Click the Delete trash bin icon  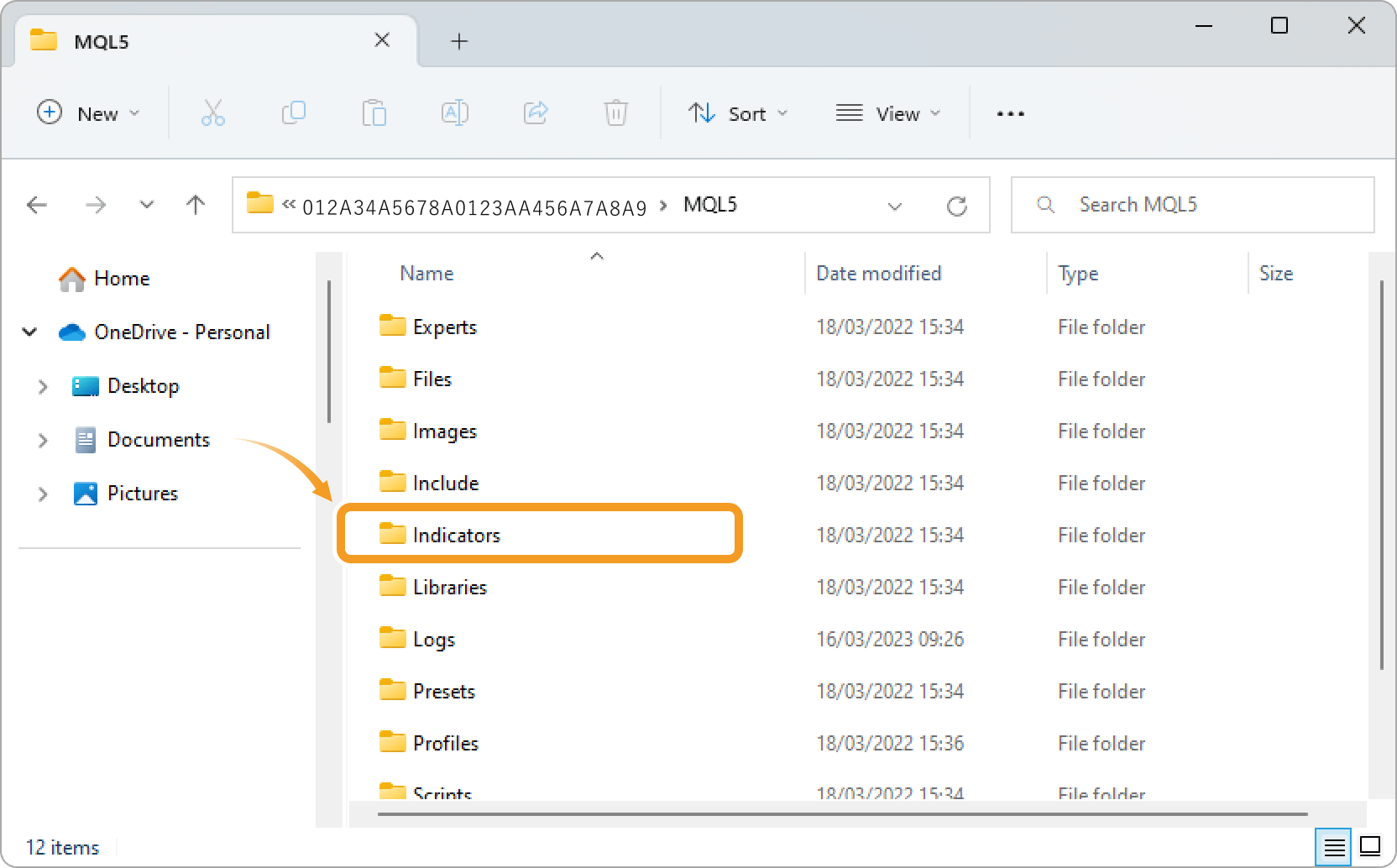coord(615,112)
